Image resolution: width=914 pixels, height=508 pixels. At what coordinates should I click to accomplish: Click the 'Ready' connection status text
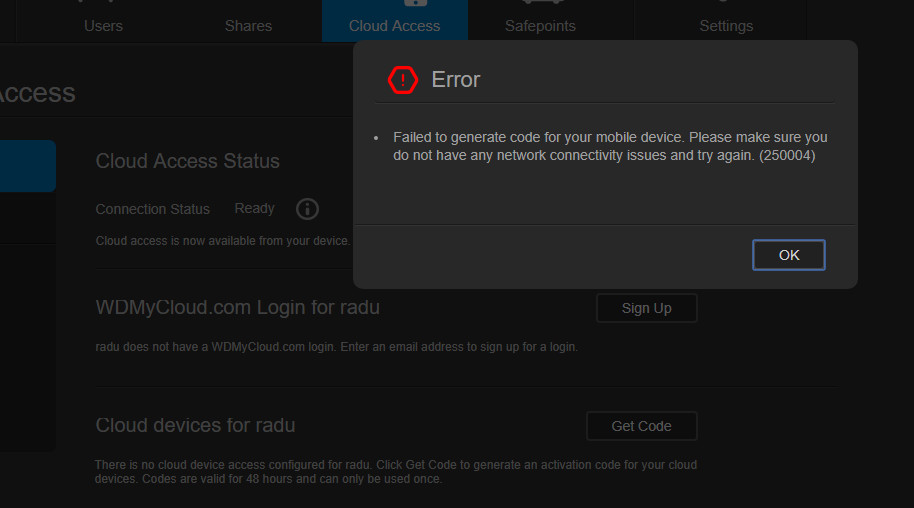coord(254,208)
